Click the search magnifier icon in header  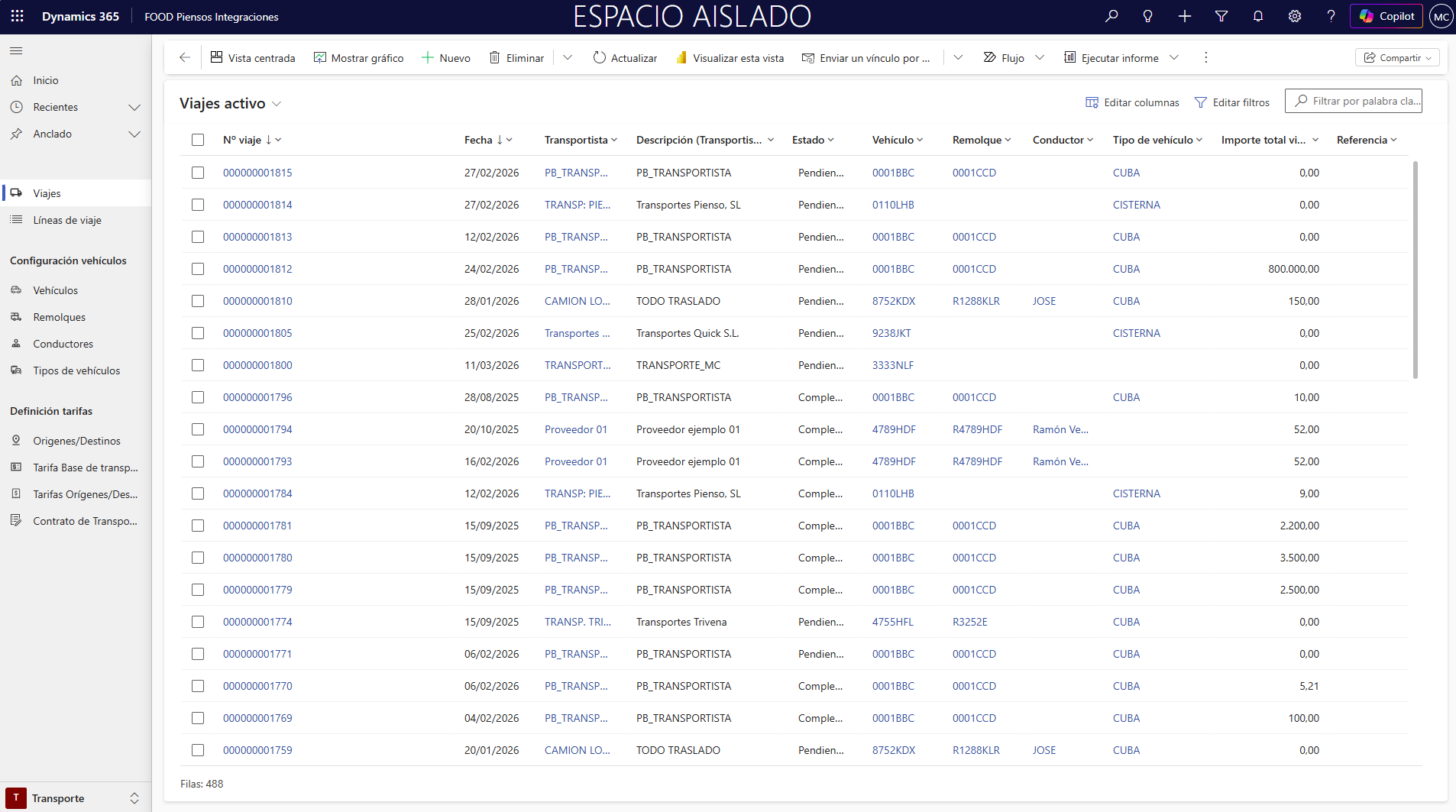1111,16
